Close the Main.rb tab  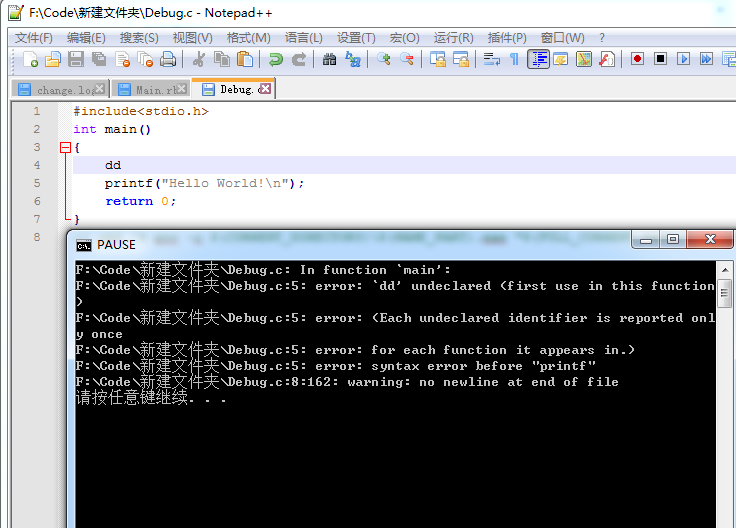point(182,88)
